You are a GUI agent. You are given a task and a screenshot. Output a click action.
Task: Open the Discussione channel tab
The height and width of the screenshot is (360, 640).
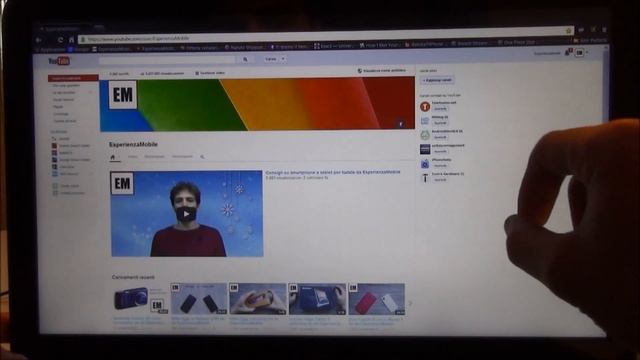[154, 157]
